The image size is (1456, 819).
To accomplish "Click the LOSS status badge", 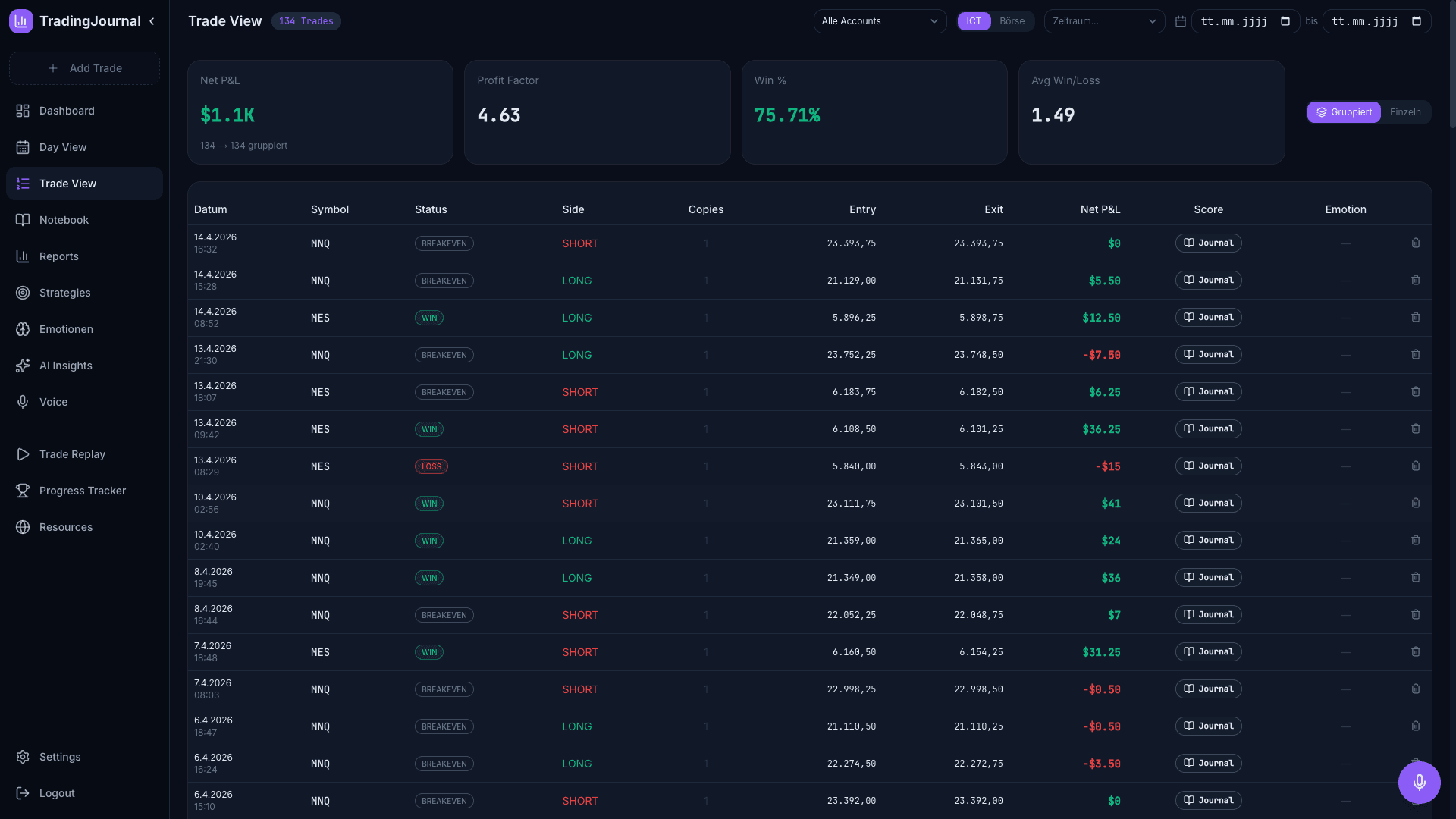I will (x=431, y=466).
